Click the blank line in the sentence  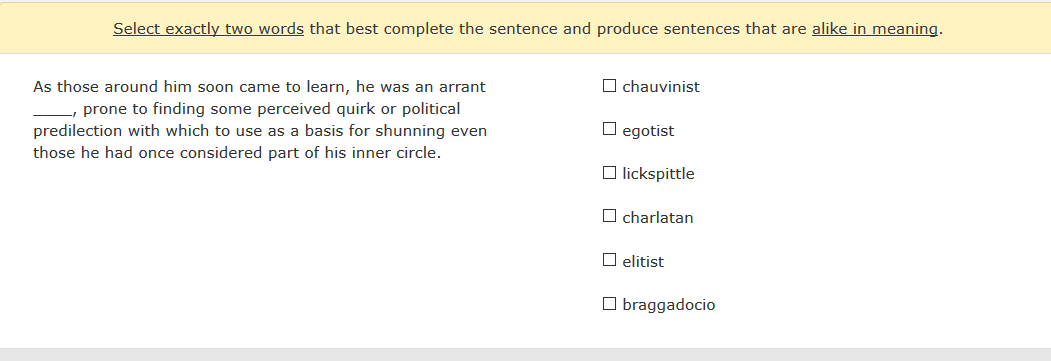52,114
